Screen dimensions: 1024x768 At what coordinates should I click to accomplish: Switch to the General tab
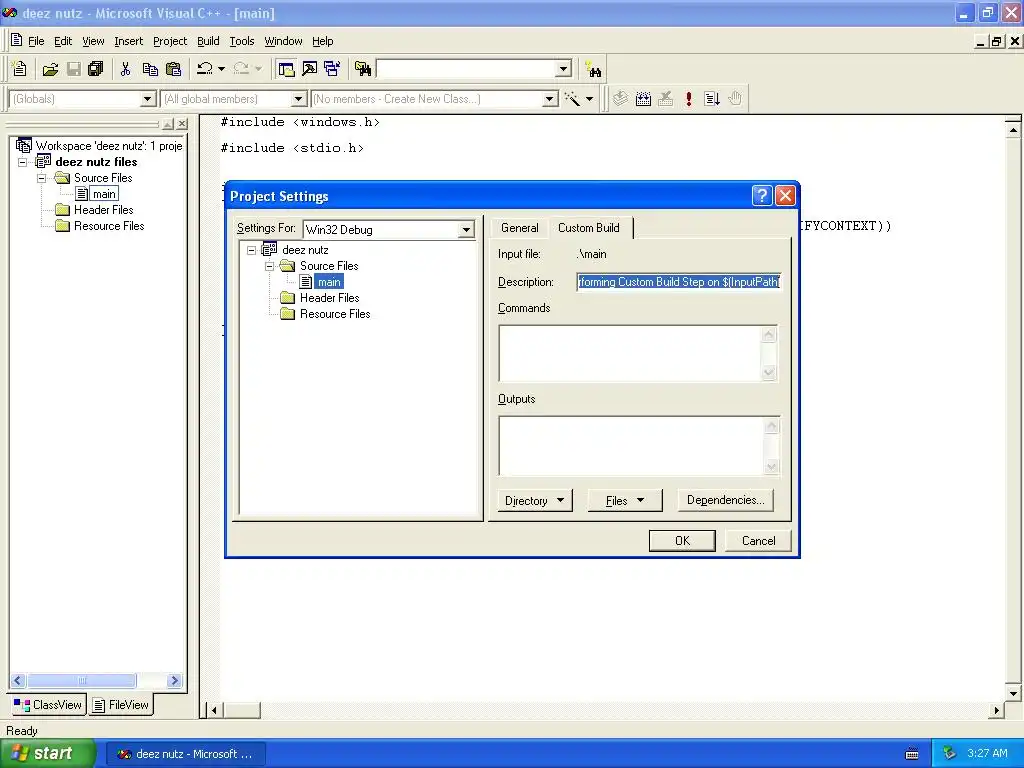pyautogui.click(x=520, y=228)
